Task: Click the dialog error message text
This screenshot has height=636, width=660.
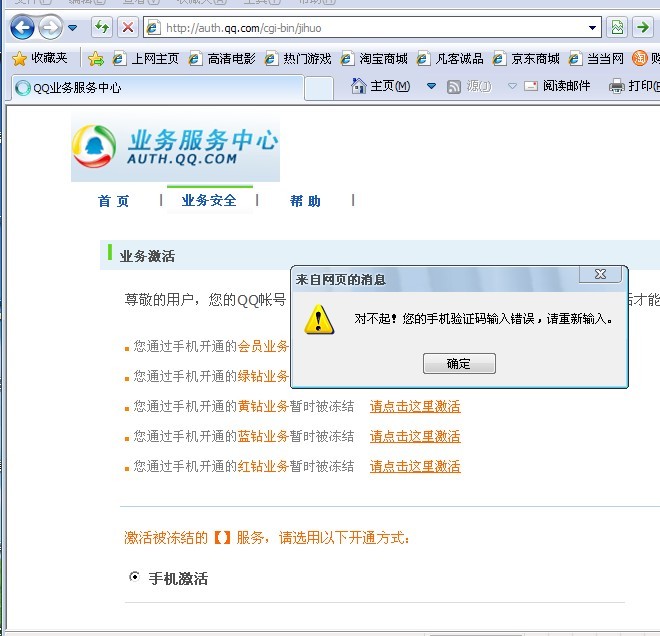Action: 484,319
